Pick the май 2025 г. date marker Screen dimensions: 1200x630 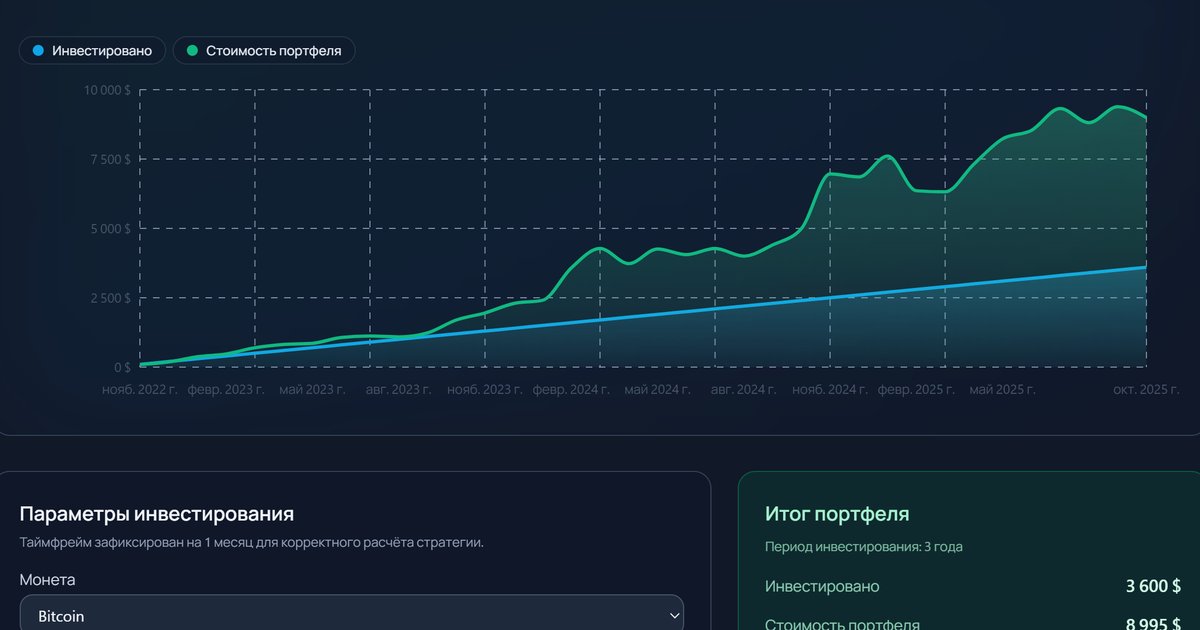[x=1002, y=389]
